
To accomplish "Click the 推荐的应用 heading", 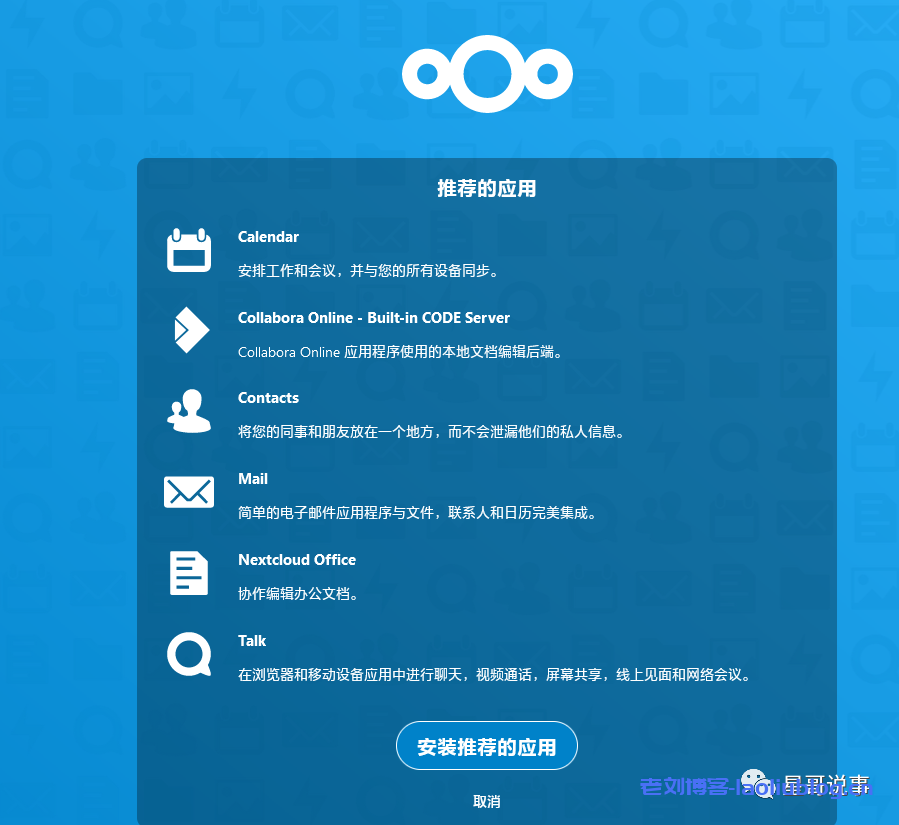I will pyautogui.click(x=486, y=188).
